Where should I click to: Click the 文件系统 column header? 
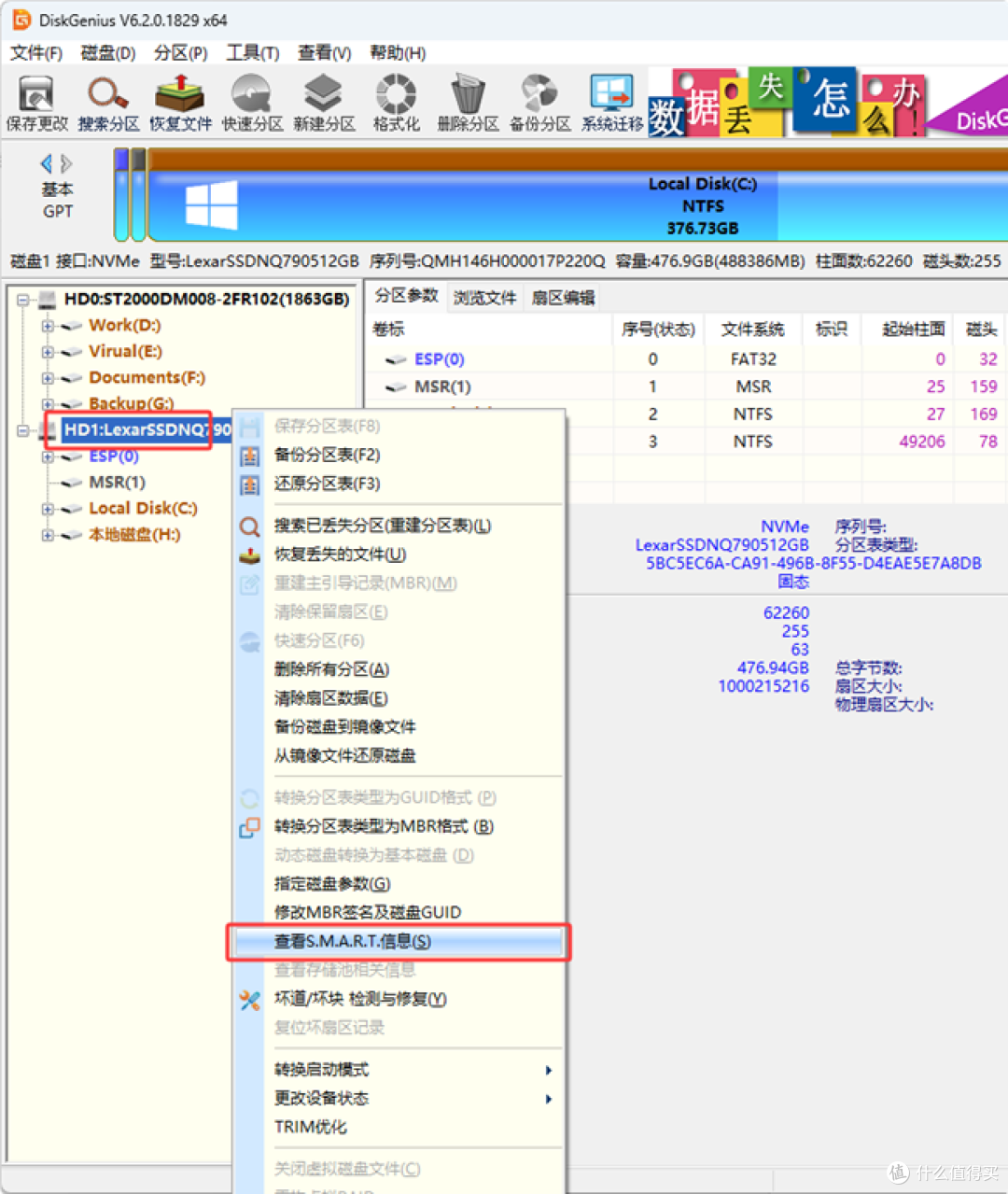pyautogui.click(x=752, y=330)
